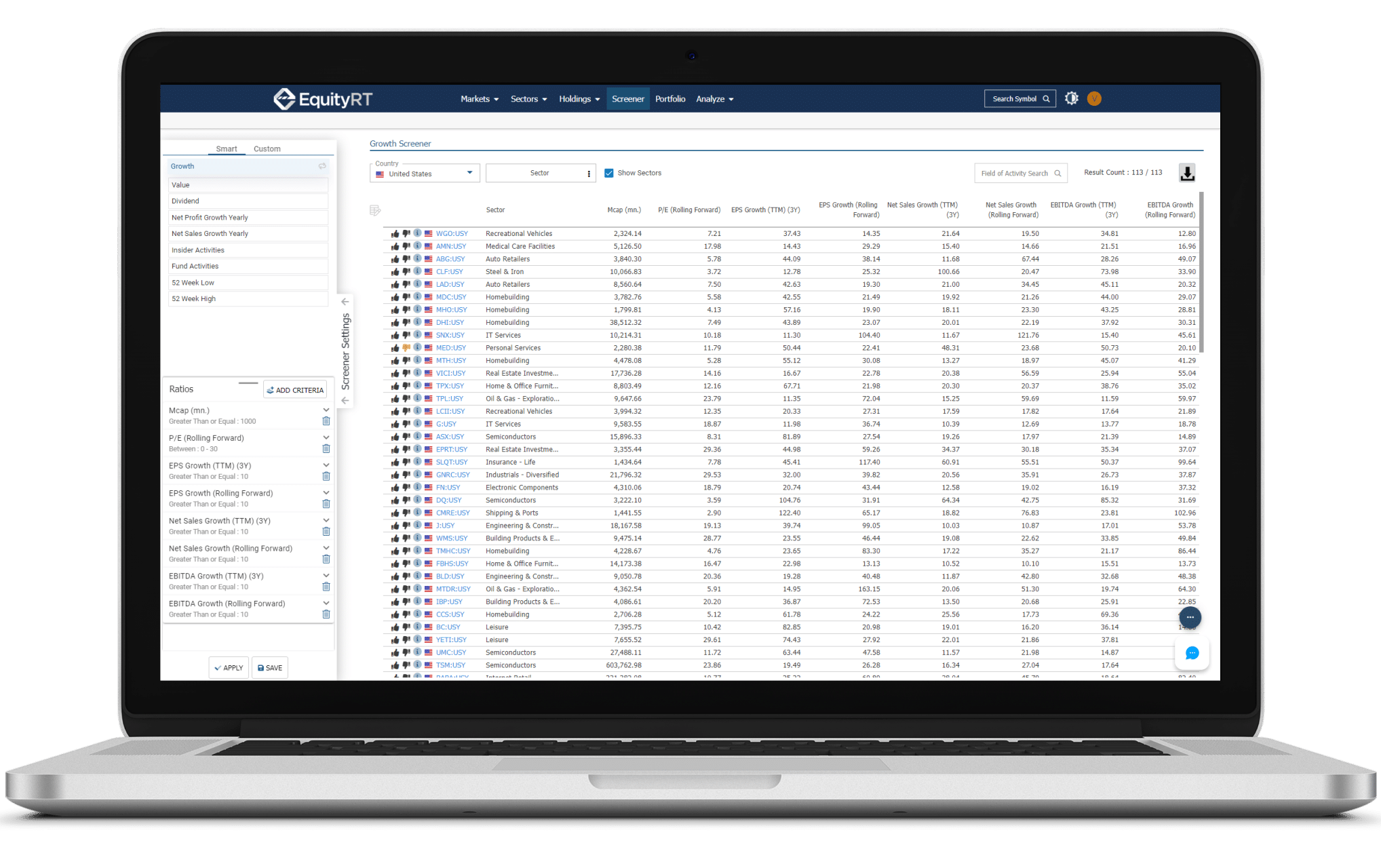
Task: Open the Markets menu
Action: (x=480, y=99)
